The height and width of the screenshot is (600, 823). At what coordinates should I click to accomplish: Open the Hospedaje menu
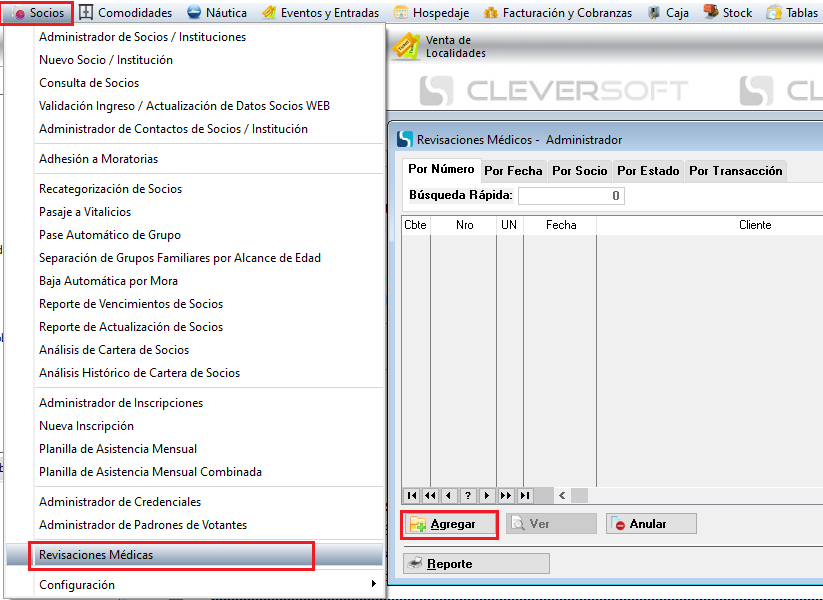point(431,13)
